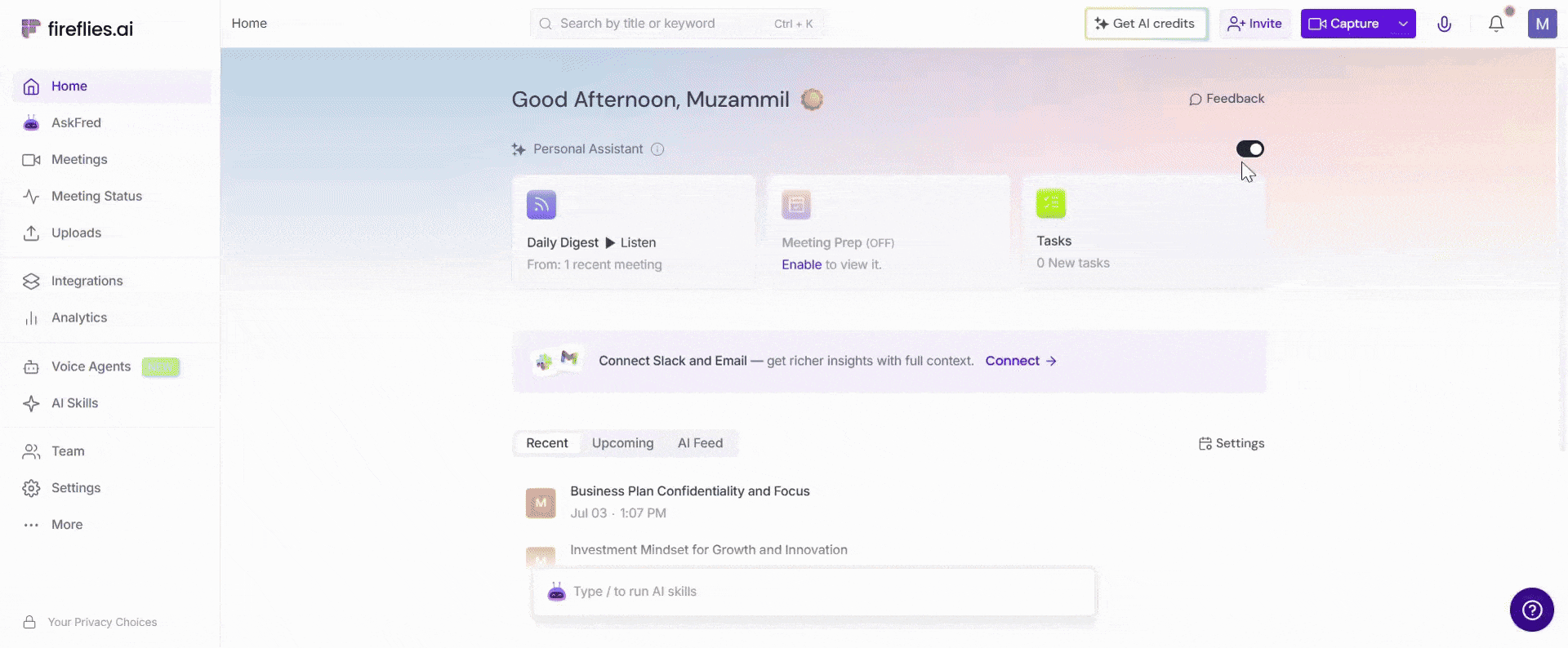Click the Settings gear icon in sidebar
Viewport: 1568px width, 648px height.
(31, 489)
